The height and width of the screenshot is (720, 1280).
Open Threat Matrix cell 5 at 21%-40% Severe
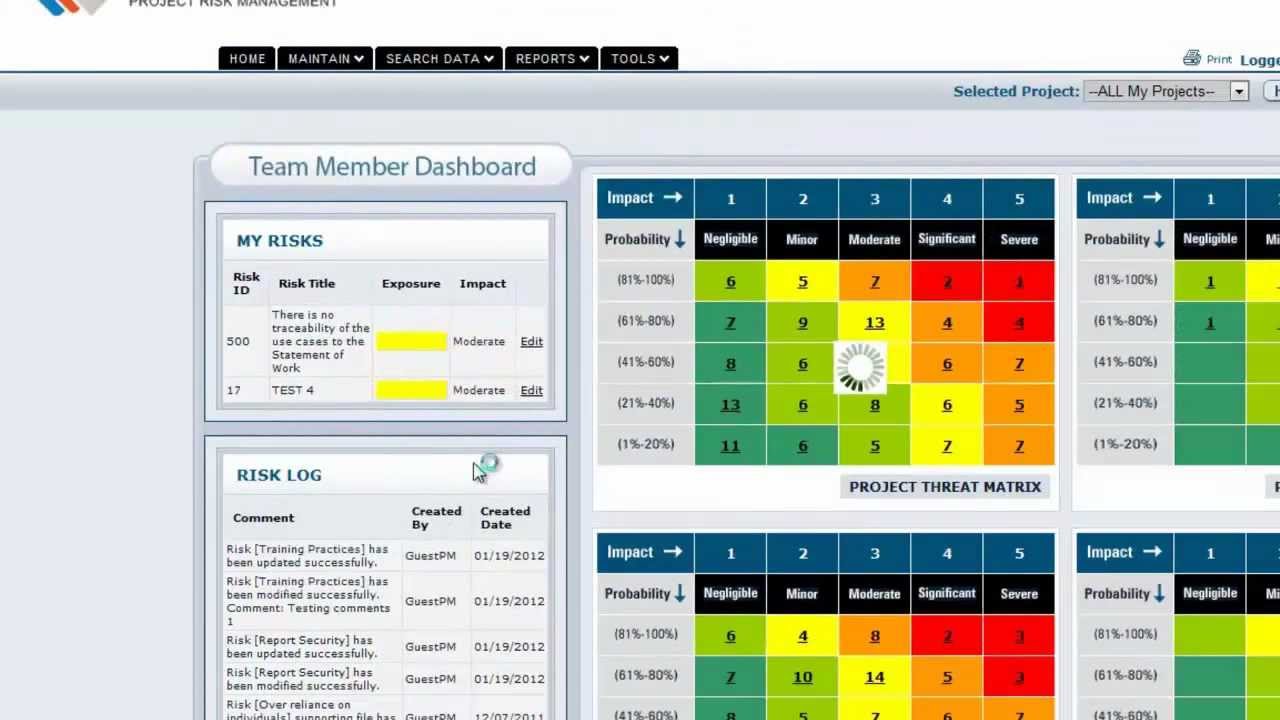point(1019,404)
